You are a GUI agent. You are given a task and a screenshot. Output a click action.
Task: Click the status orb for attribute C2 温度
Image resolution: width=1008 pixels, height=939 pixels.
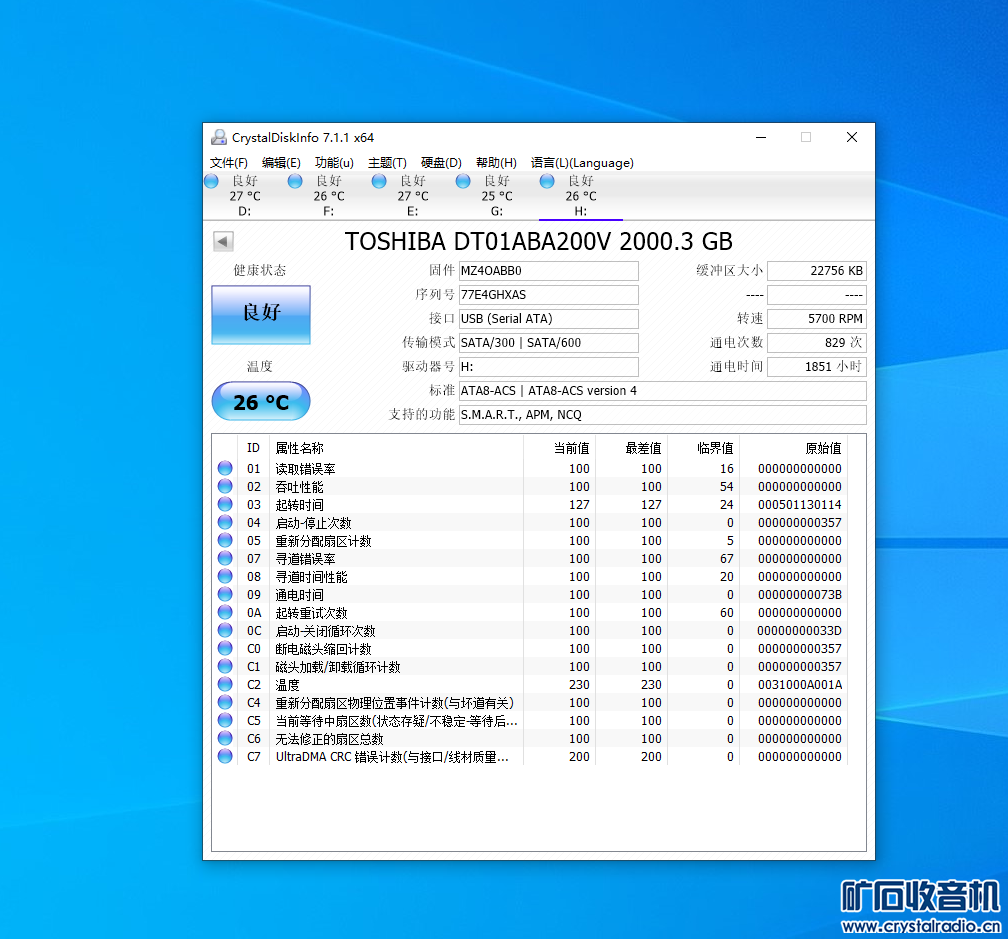[x=225, y=685]
